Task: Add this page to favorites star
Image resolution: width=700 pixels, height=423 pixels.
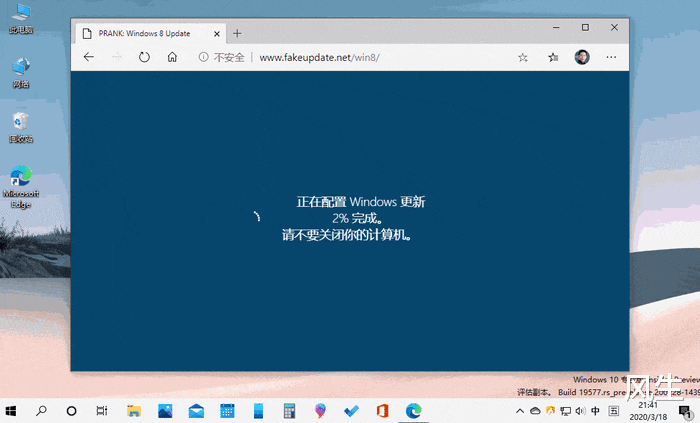Action: pyautogui.click(x=523, y=57)
